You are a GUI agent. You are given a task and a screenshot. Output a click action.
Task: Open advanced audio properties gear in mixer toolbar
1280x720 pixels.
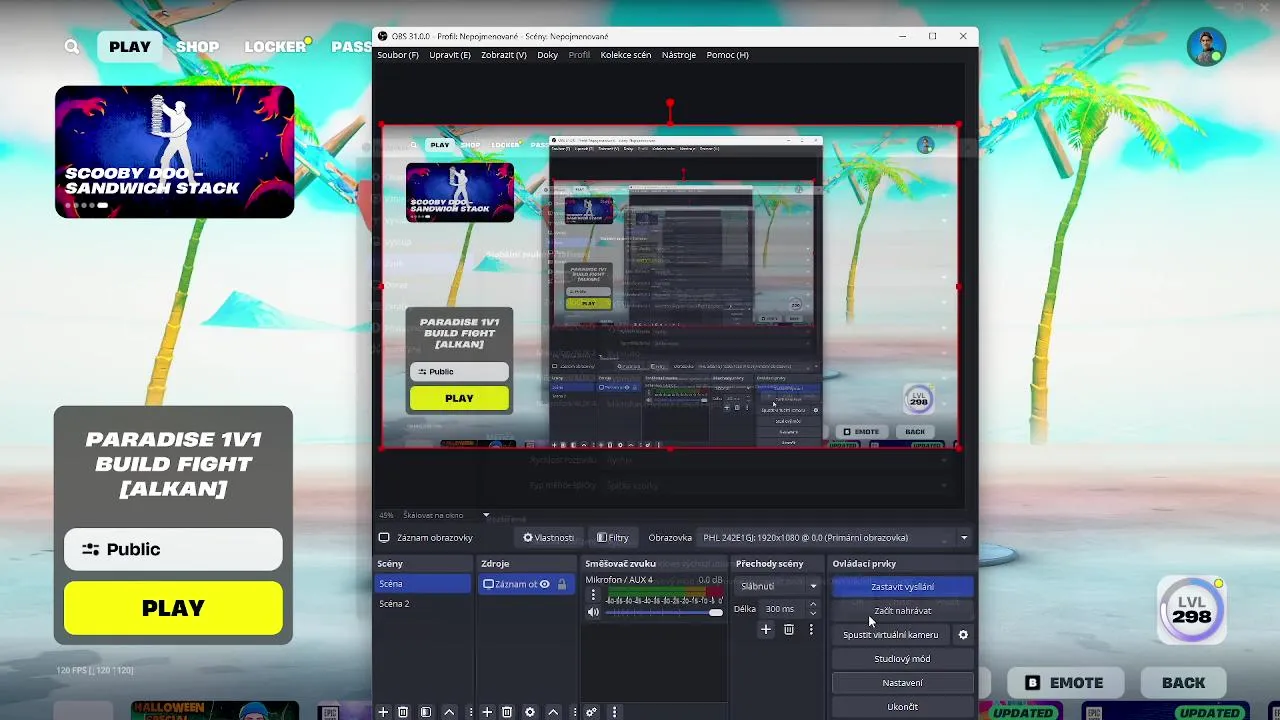pyautogui.click(x=592, y=712)
